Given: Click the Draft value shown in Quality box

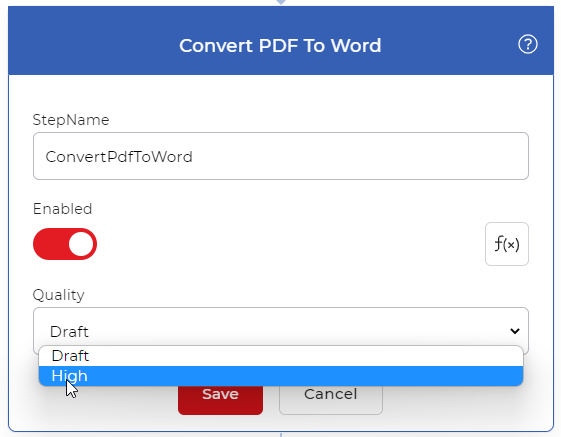Looking at the screenshot, I should point(69,332).
